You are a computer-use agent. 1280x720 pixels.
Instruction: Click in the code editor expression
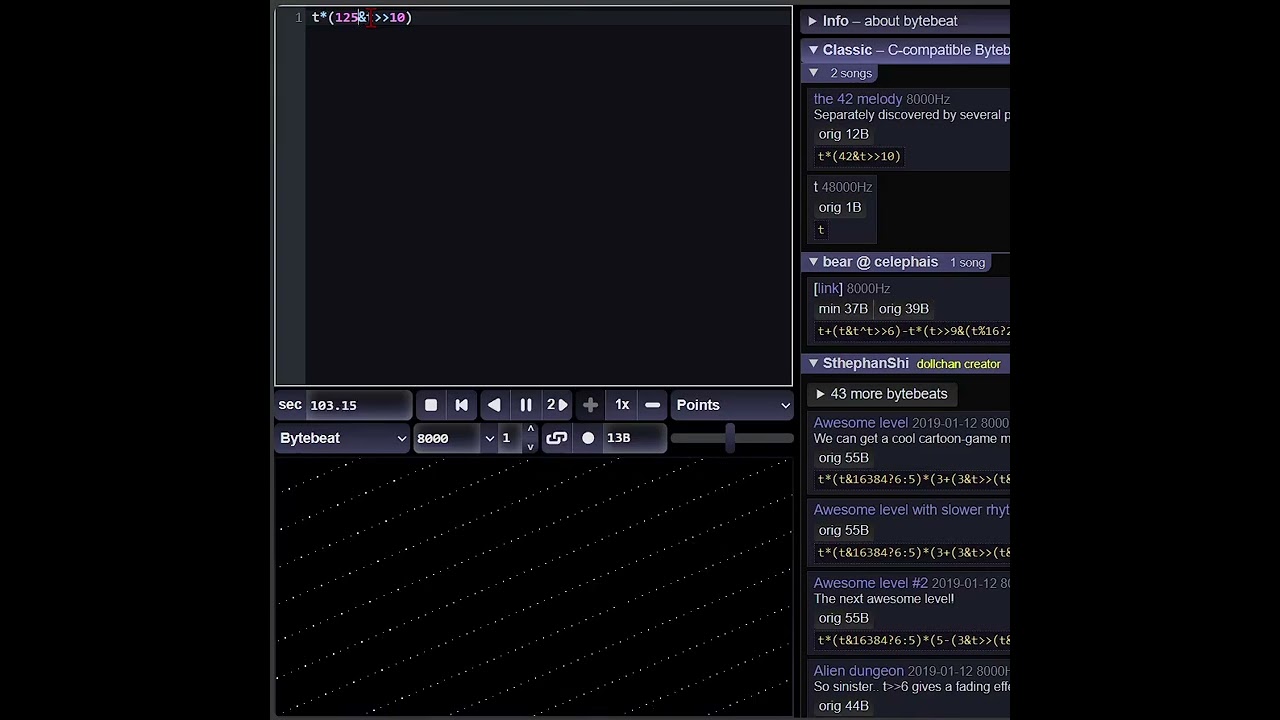click(362, 17)
